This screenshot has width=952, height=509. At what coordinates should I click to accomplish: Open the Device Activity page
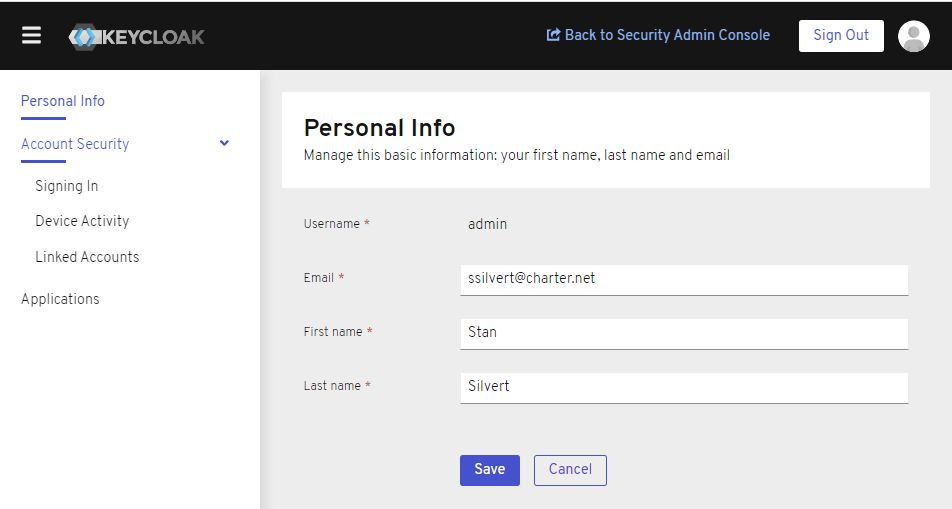coord(82,221)
